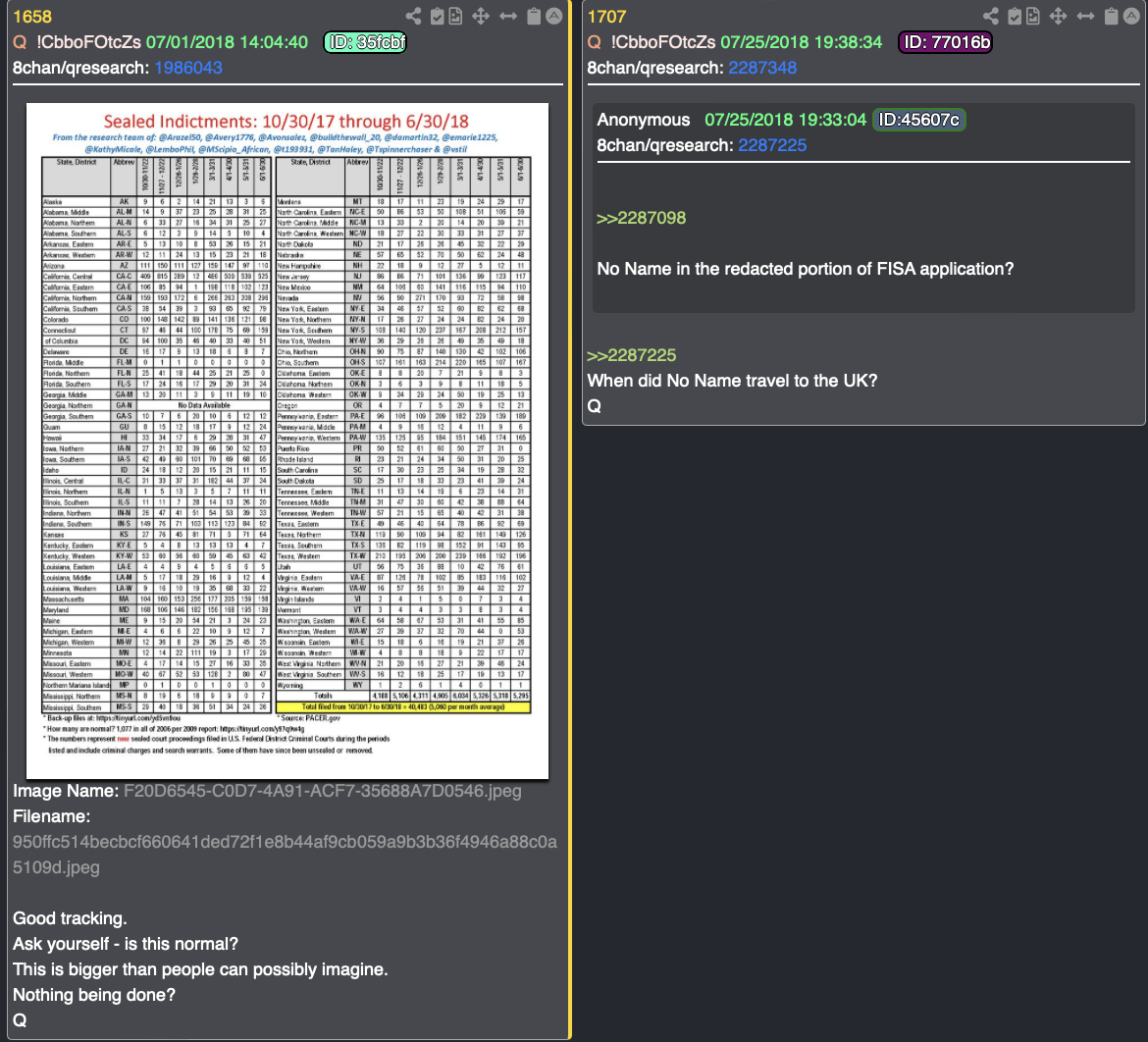Click the line 'Good tracking.'

(x=70, y=919)
